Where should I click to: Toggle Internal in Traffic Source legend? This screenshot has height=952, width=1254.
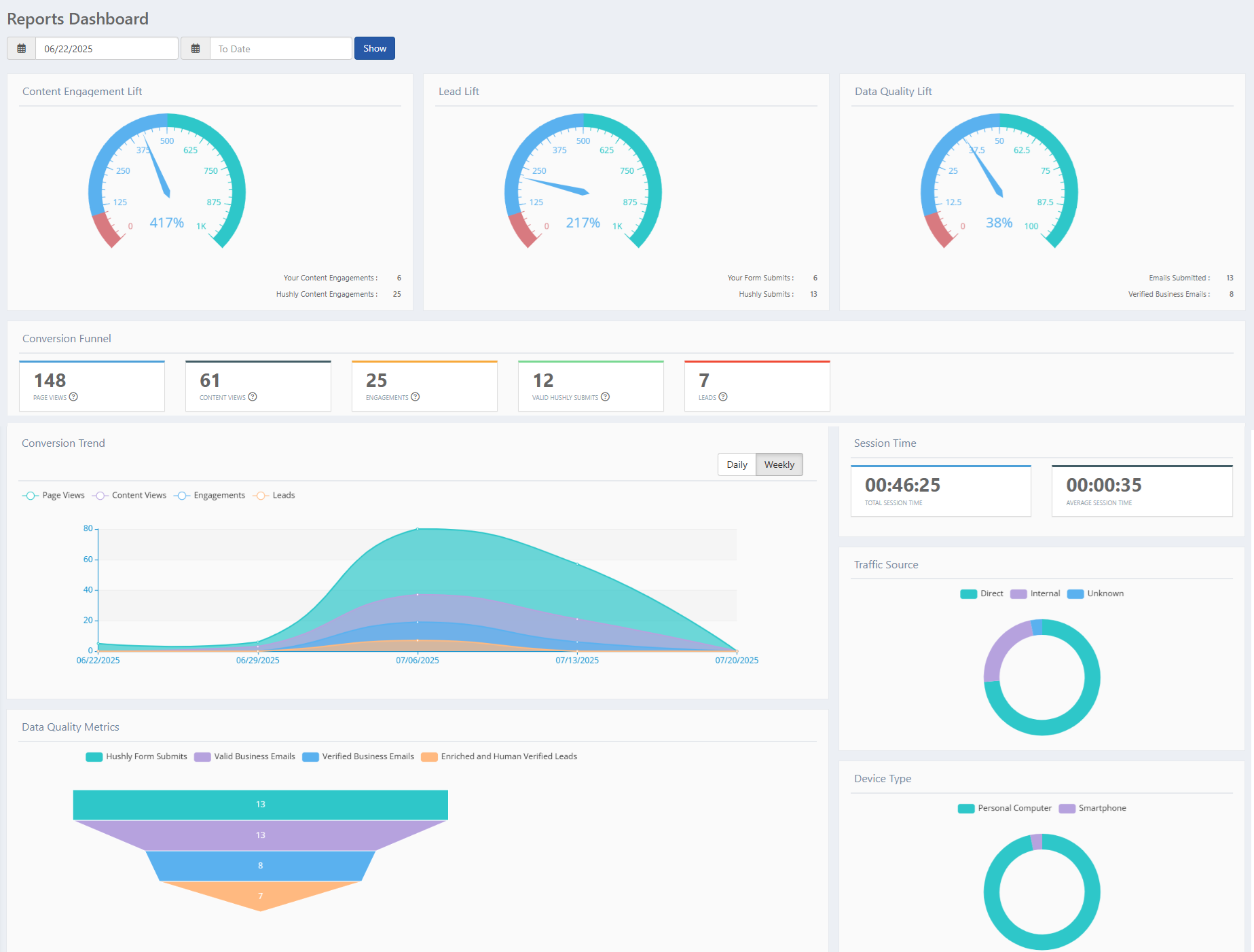point(1035,593)
